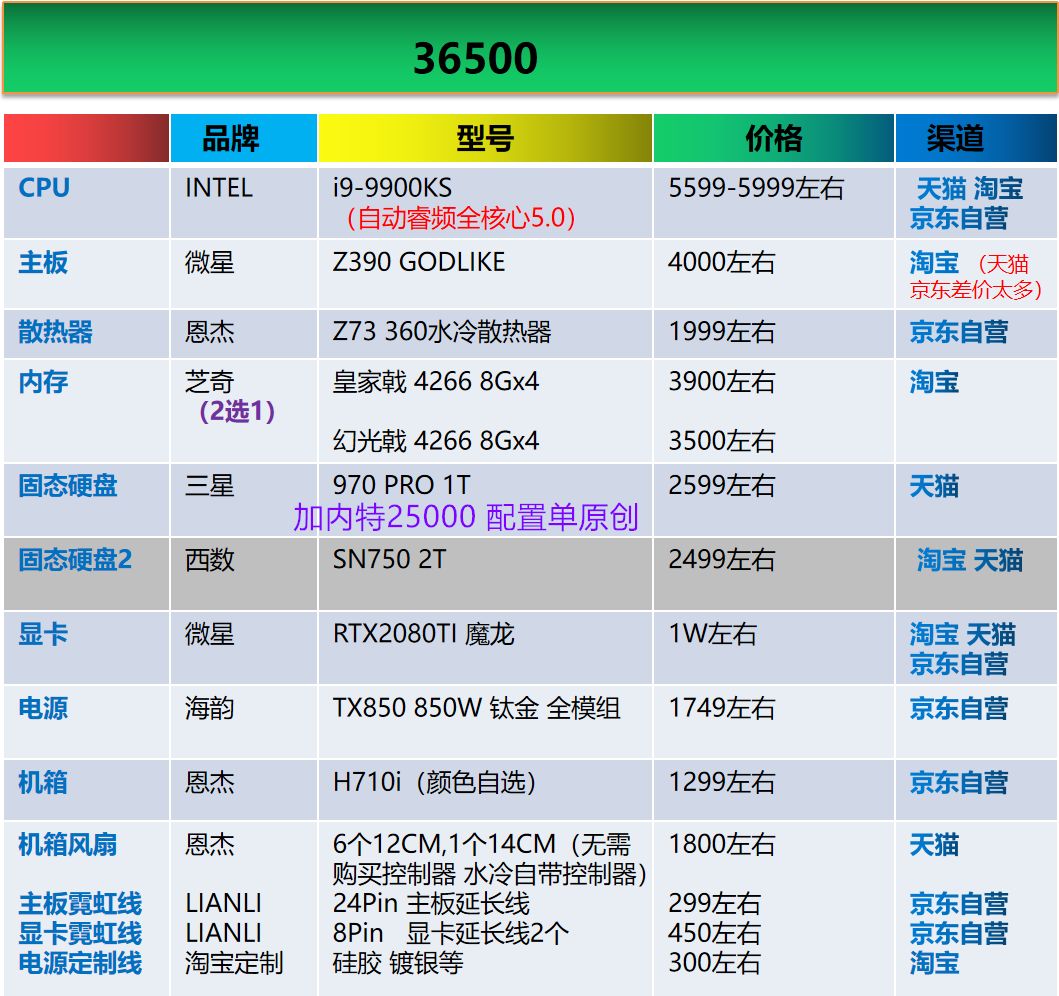The height and width of the screenshot is (996, 1059).
Task: Click the 450左右 price
Action: [x=715, y=933]
